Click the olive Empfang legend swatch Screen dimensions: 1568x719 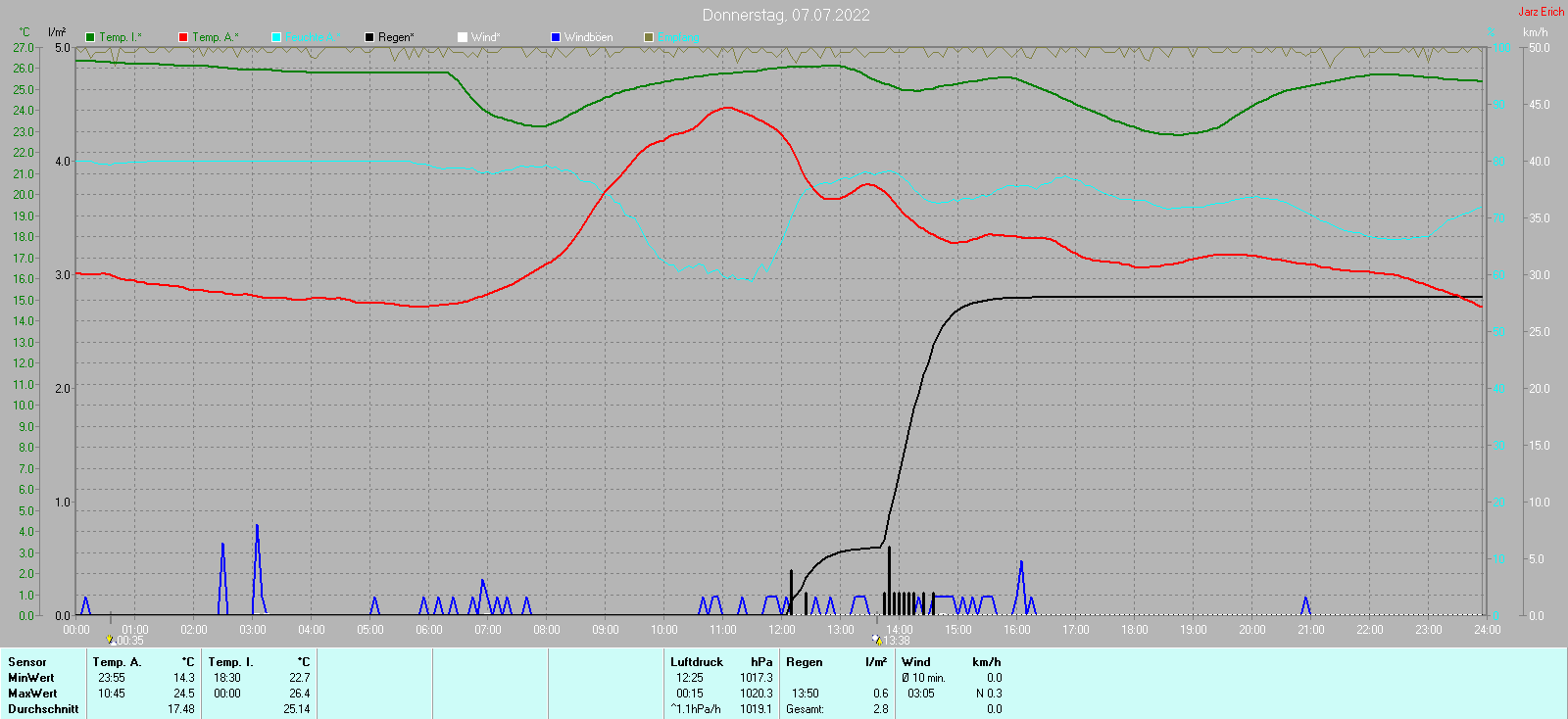tap(649, 37)
